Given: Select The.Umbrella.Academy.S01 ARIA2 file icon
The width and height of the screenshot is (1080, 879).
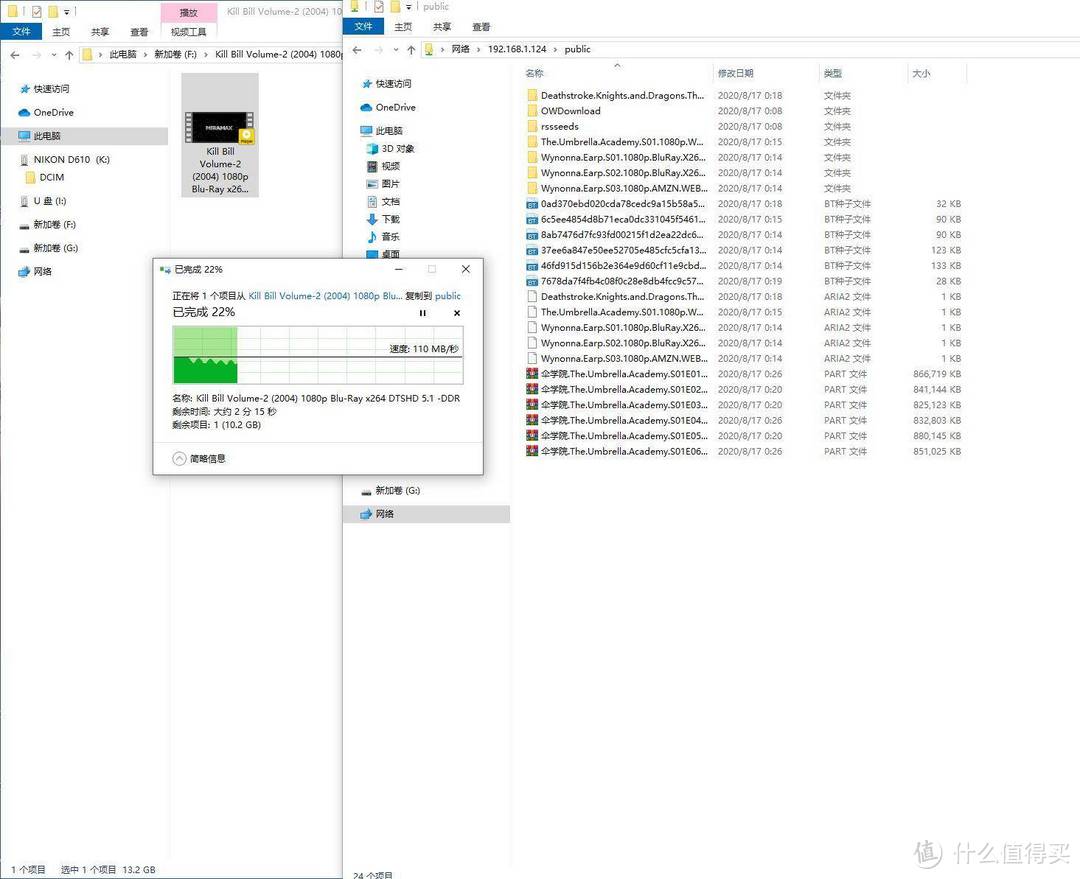Looking at the screenshot, I should [532, 312].
